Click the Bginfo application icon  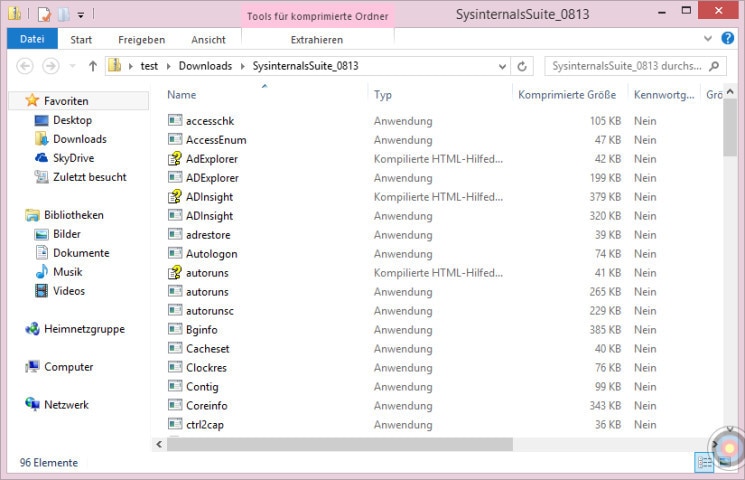[175, 329]
